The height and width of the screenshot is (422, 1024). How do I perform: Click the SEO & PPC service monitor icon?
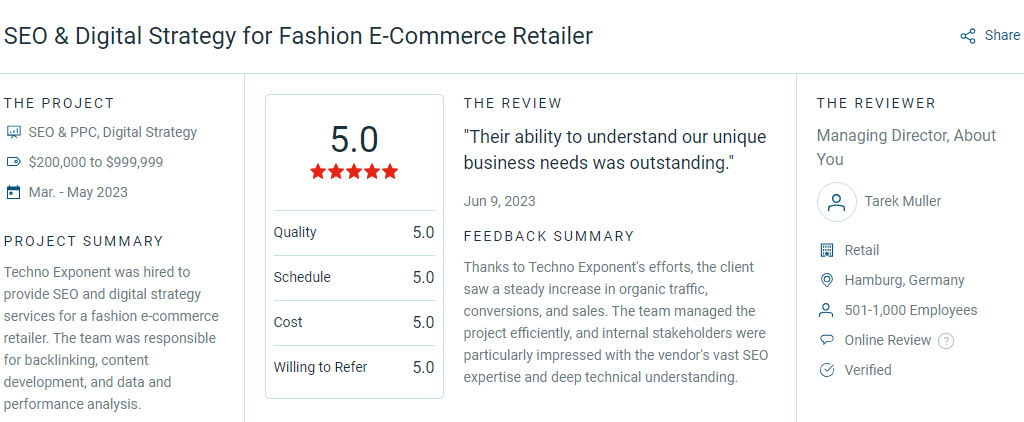pos(14,132)
